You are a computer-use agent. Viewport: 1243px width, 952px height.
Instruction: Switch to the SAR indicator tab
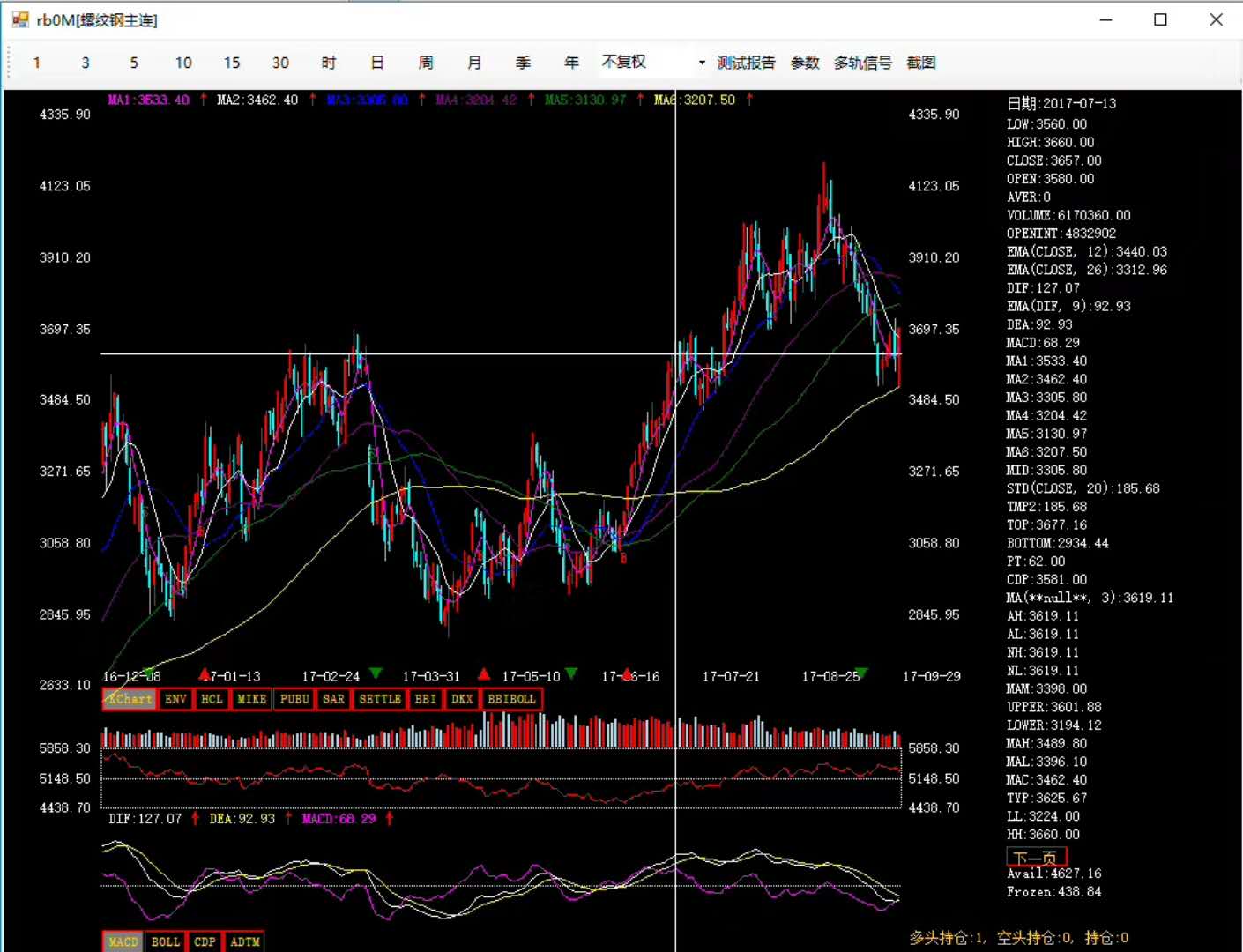click(x=333, y=699)
